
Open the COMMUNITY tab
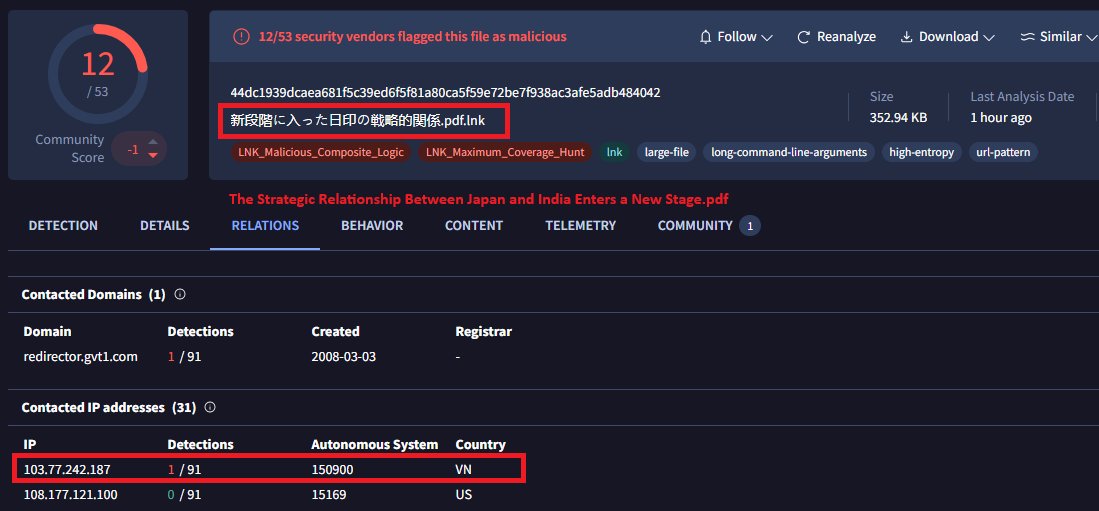pyautogui.click(x=695, y=226)
